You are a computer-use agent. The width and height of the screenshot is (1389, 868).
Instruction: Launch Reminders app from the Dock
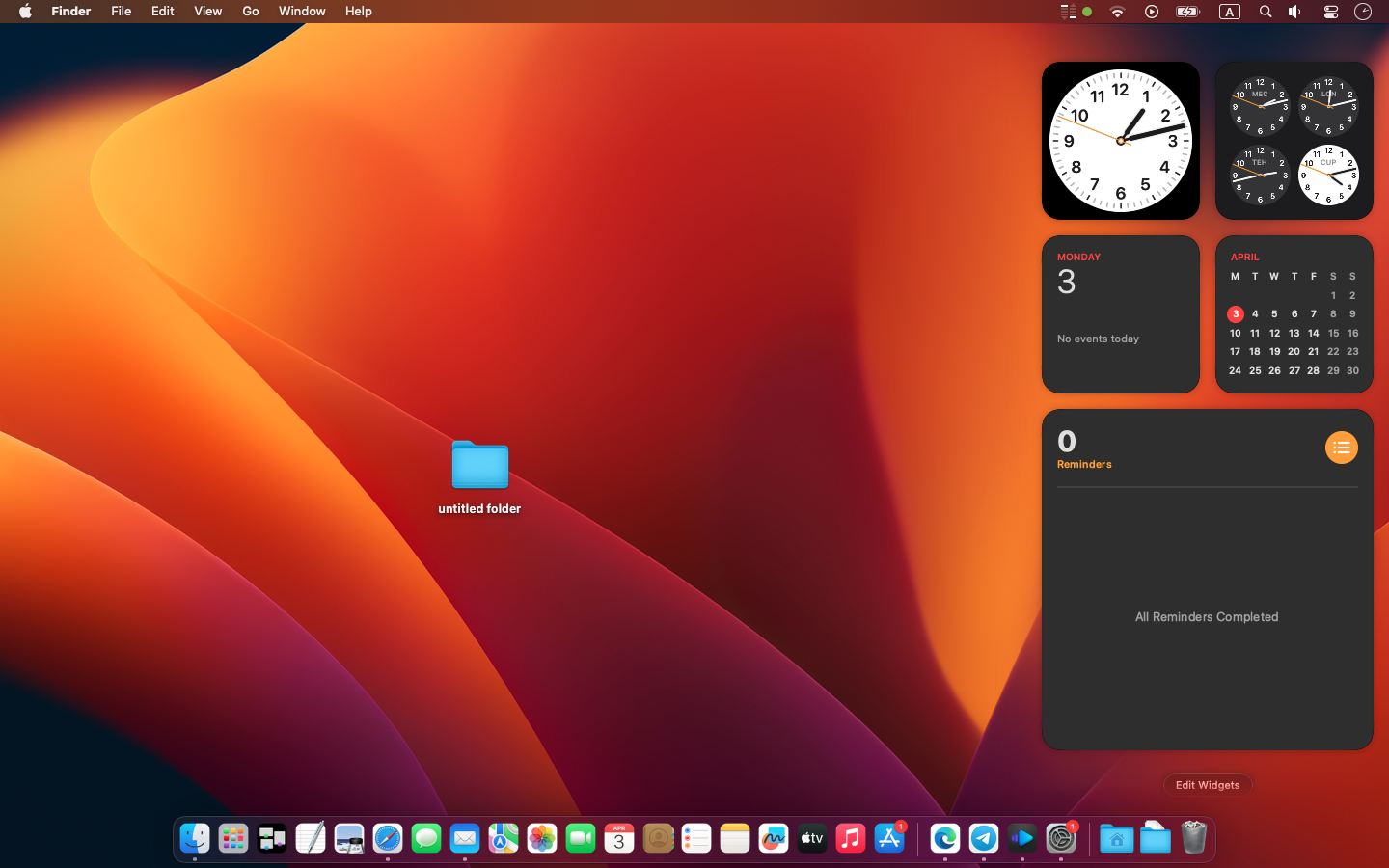coord(696,838)
